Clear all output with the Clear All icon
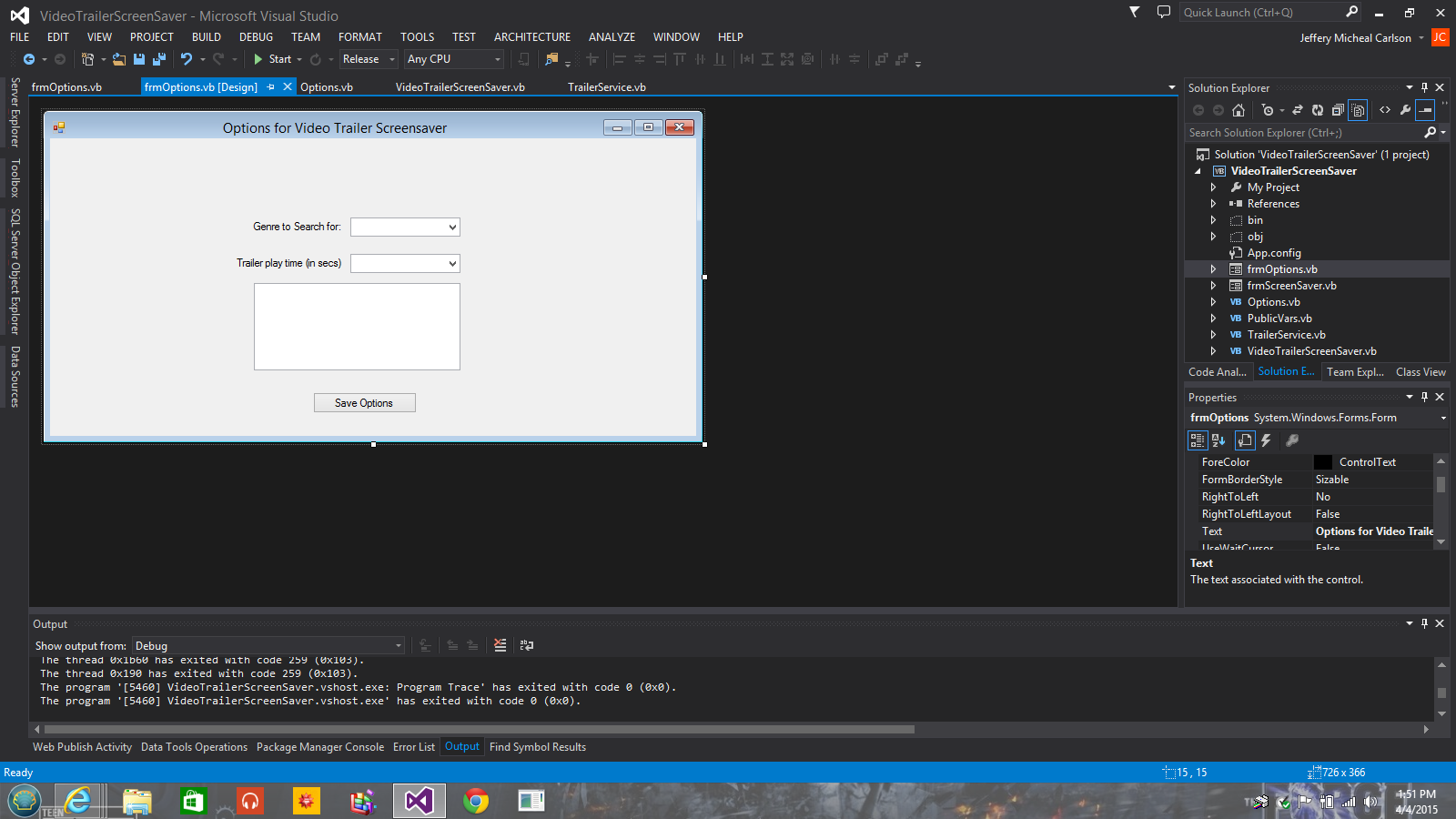Screen dimensions: 1456x819 click(x=500, y=645)
